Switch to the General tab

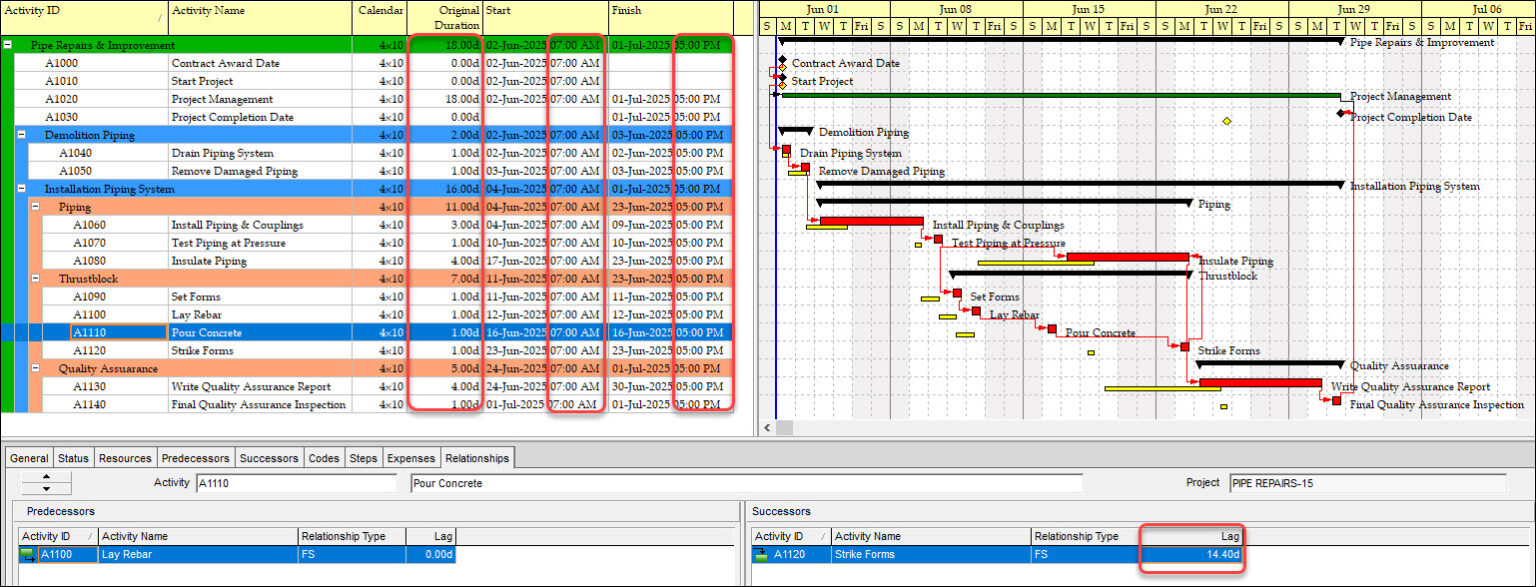[28, 458]
